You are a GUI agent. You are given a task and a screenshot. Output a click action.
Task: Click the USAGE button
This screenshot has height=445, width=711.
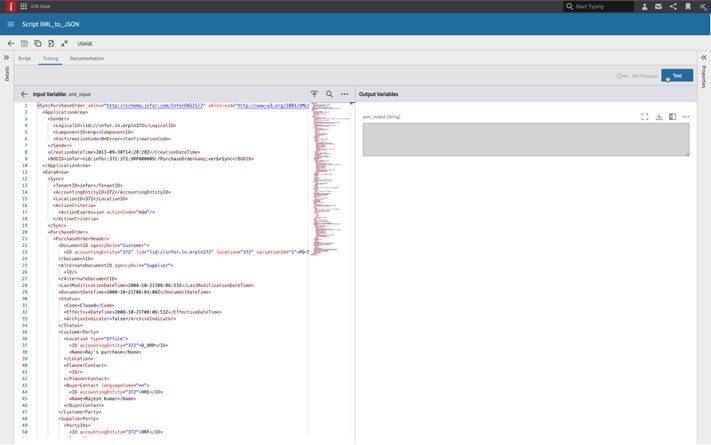click(85, 44)
